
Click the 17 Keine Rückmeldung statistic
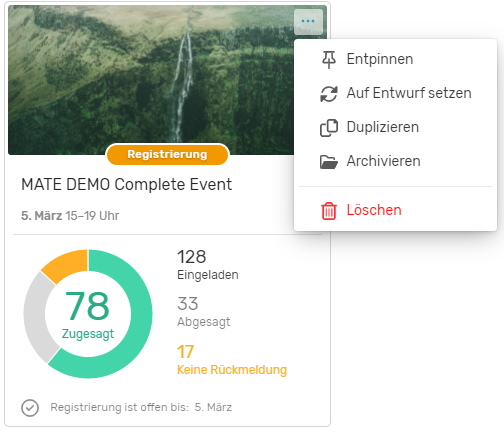tap(232, 360)
